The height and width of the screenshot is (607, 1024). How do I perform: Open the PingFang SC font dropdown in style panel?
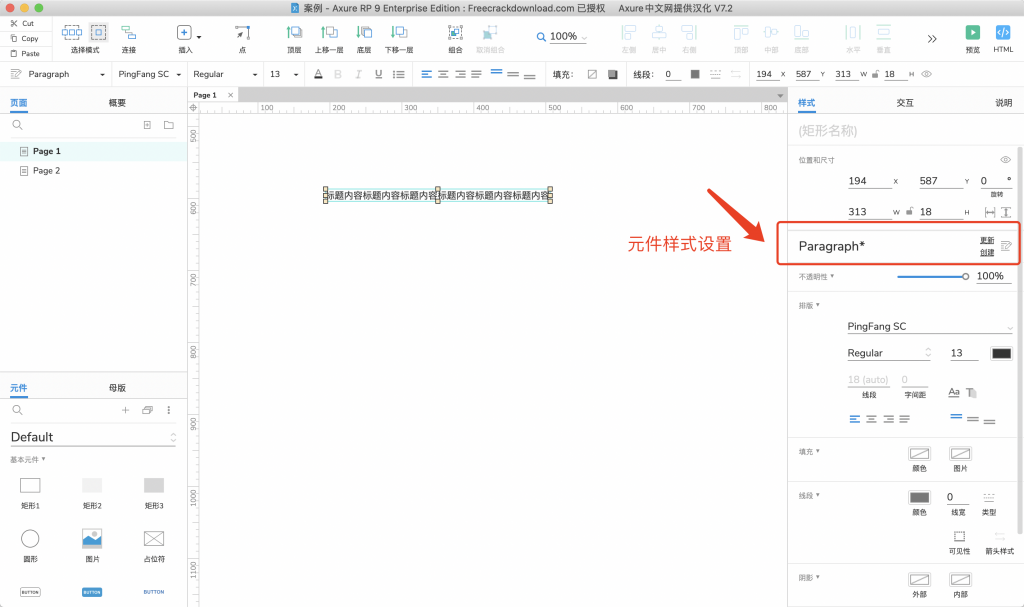(929, 327)
